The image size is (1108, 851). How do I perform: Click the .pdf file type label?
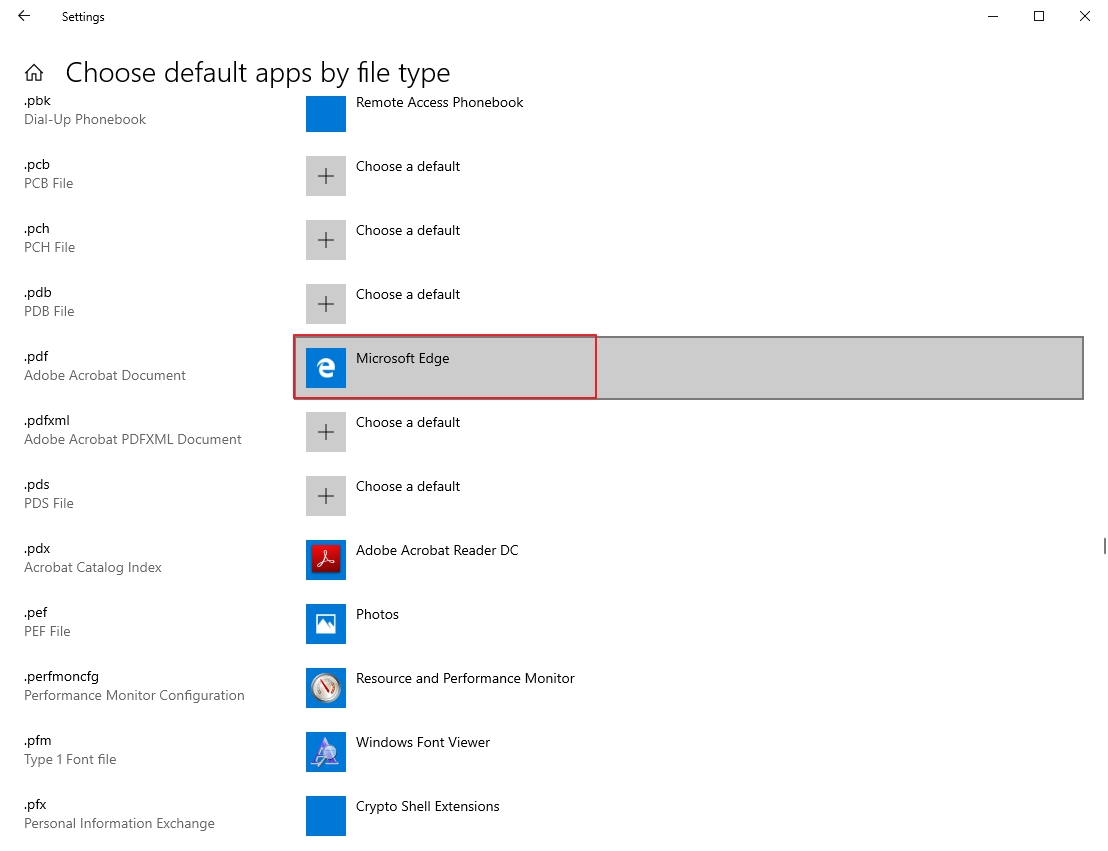point(36,356)
